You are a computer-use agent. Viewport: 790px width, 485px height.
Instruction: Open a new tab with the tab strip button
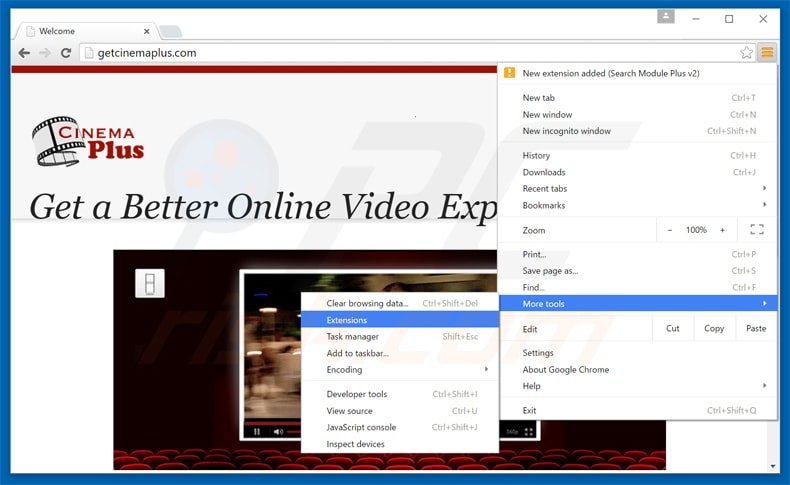tap(171, 31)
